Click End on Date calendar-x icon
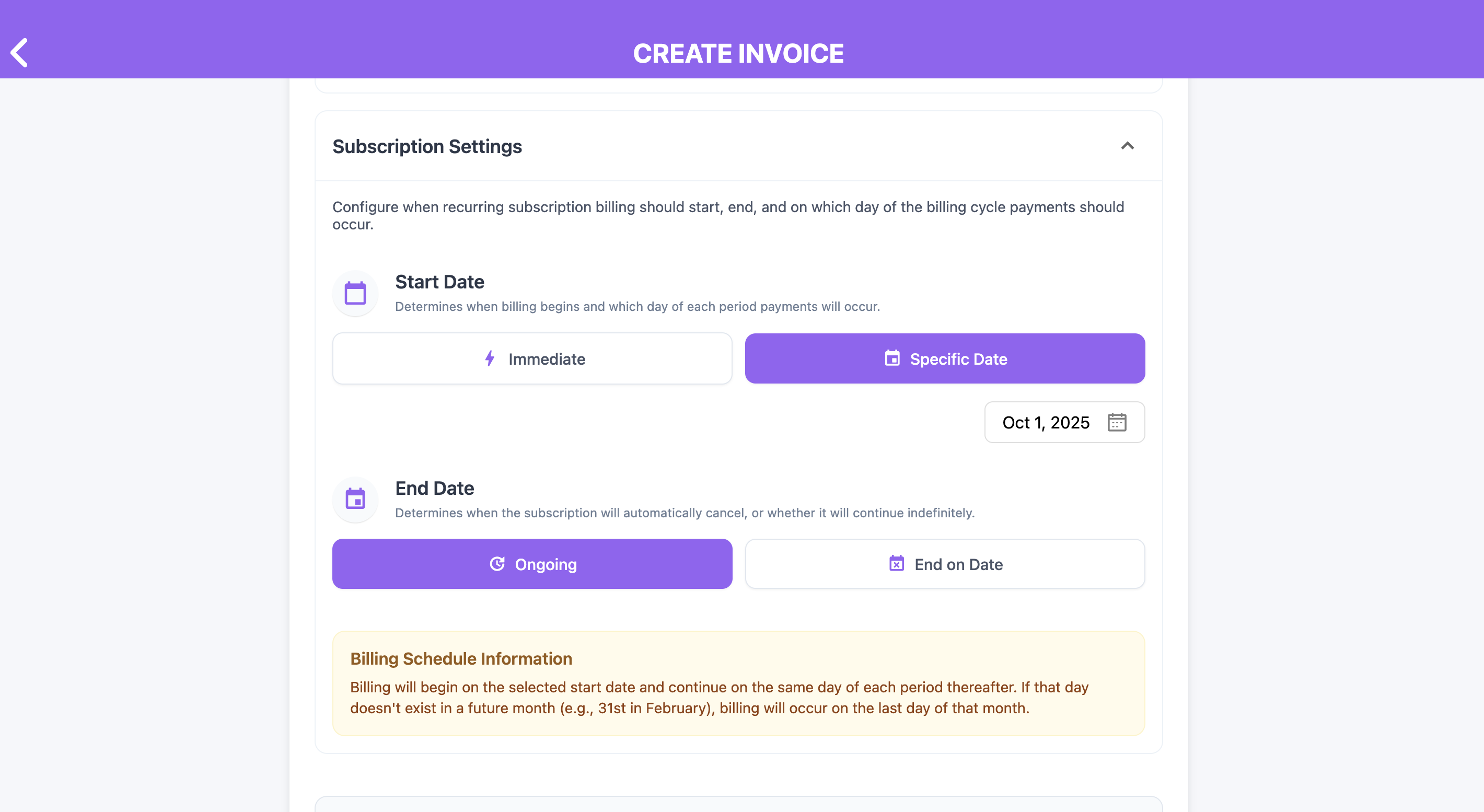Screen dimensions: 1484x812 pyautogui.click(x=896, y=564)
